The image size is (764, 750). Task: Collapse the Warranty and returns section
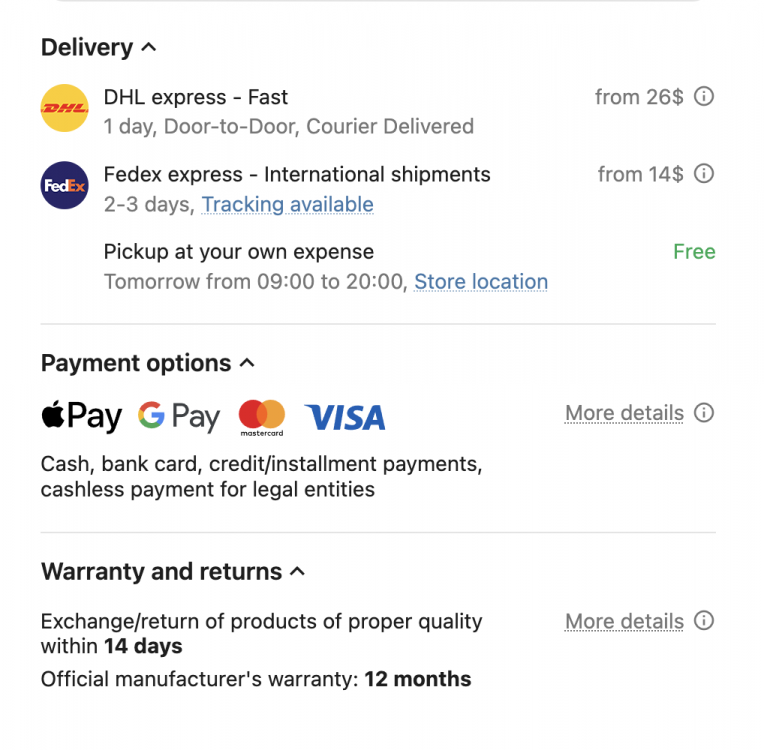[x=297, y=572]
